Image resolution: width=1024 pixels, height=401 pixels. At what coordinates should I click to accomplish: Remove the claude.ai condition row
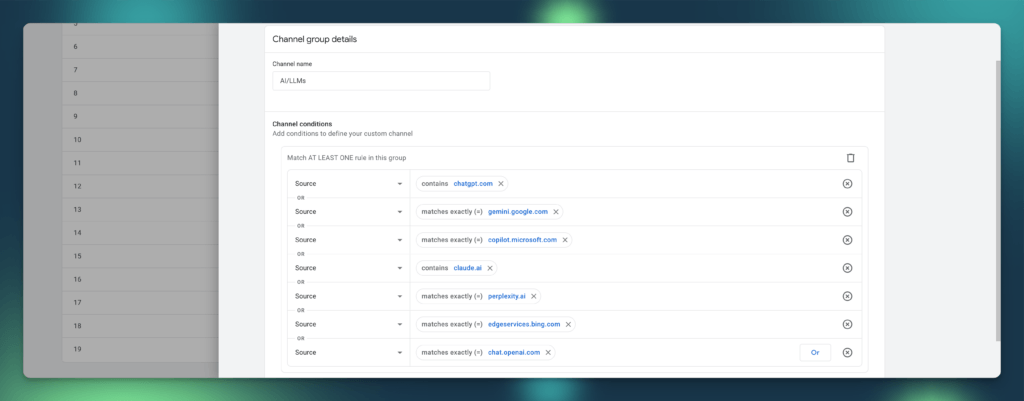point(847,268)
